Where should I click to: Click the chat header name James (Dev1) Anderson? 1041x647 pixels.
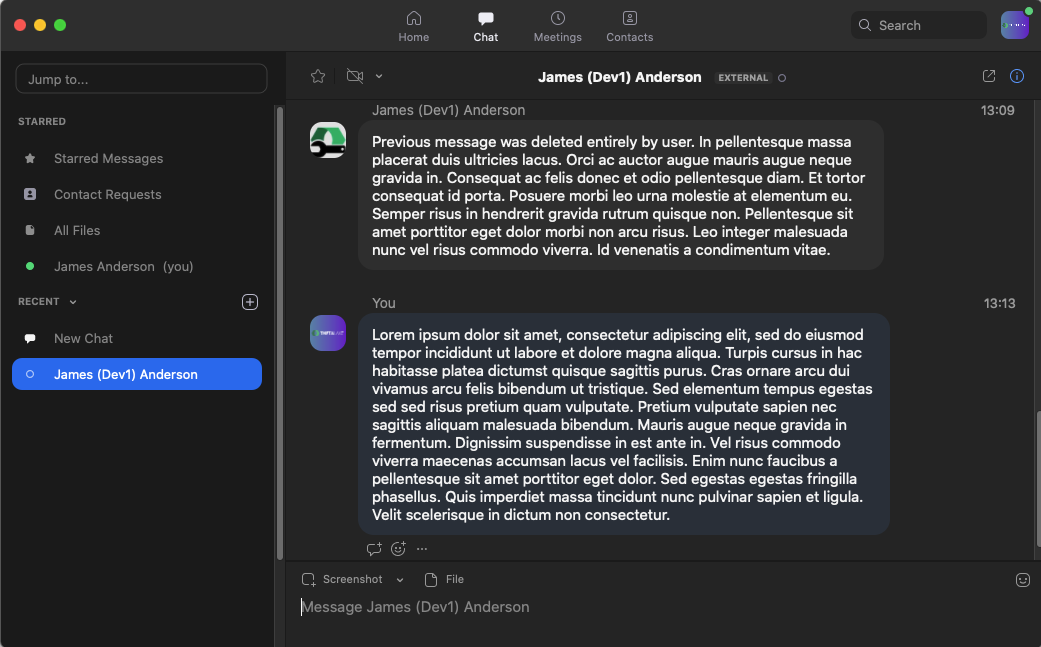click(x=619, y=77)
